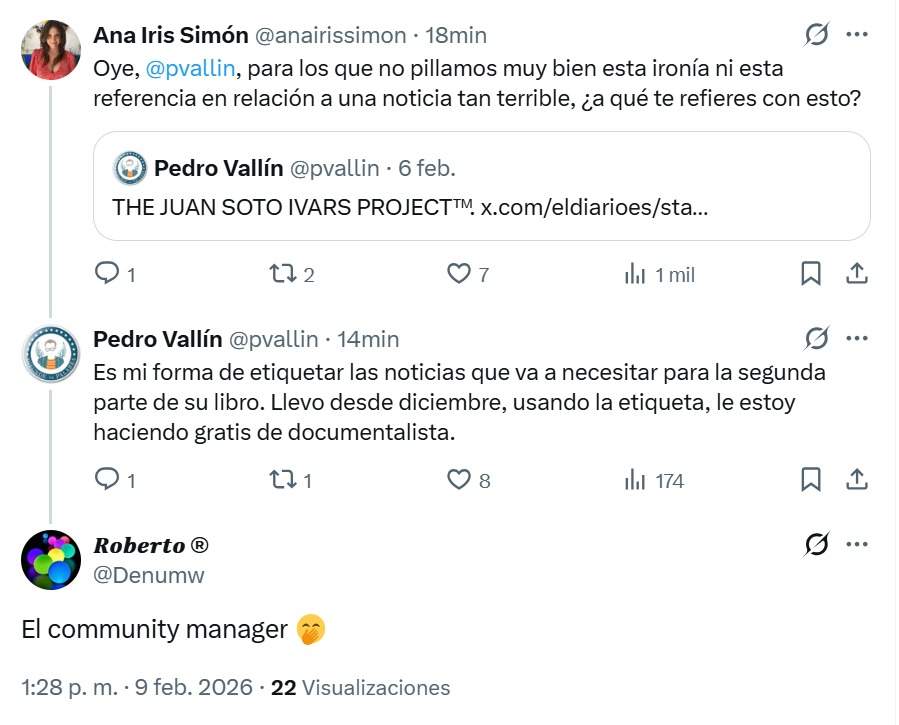This screenshot has width=899, height=725.
Task: Repost Pedro Vallín's reply tweet
Action: (x=284, y=480)
